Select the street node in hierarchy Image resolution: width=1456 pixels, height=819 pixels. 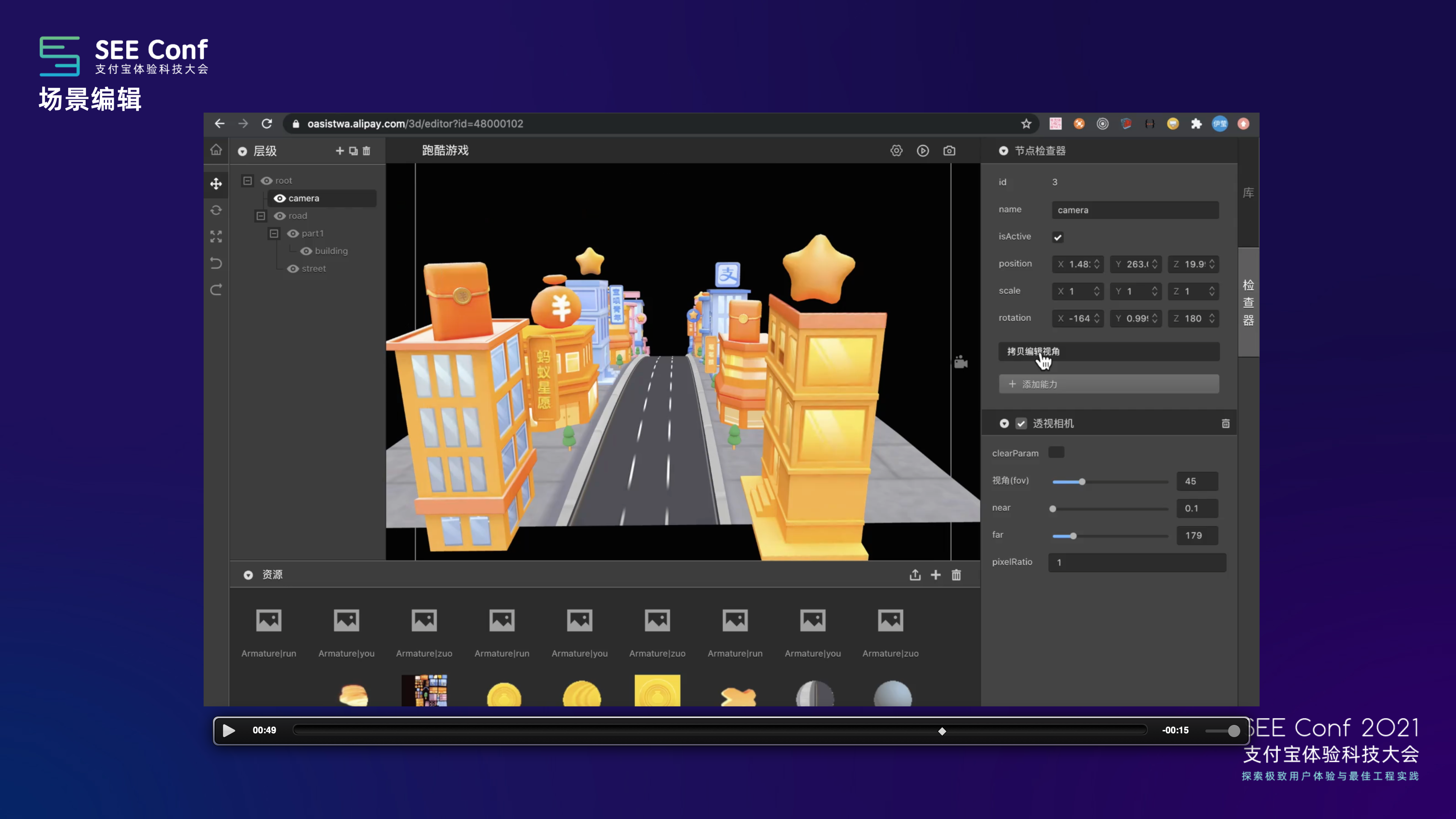point(314,268)
